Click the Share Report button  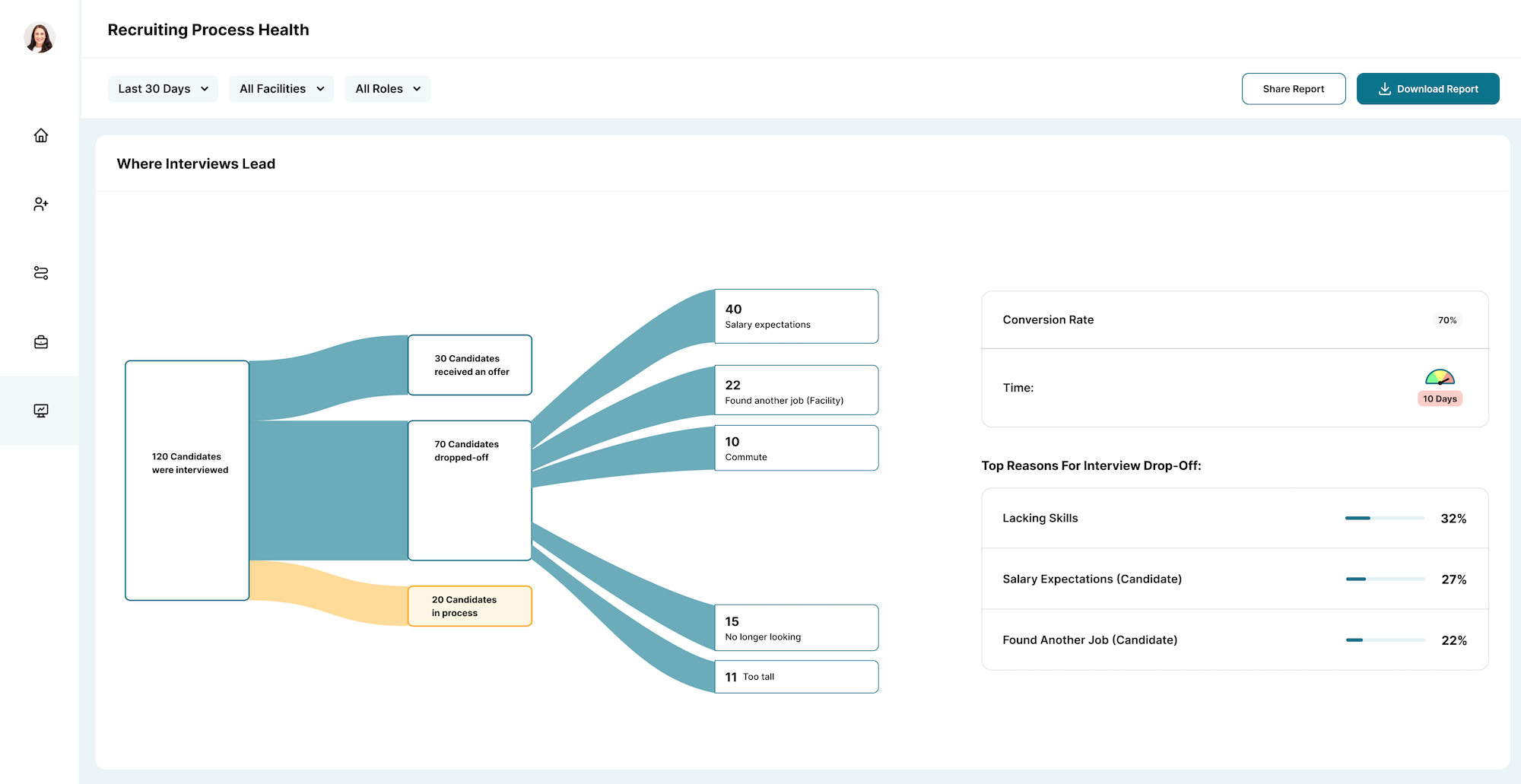1293,89
